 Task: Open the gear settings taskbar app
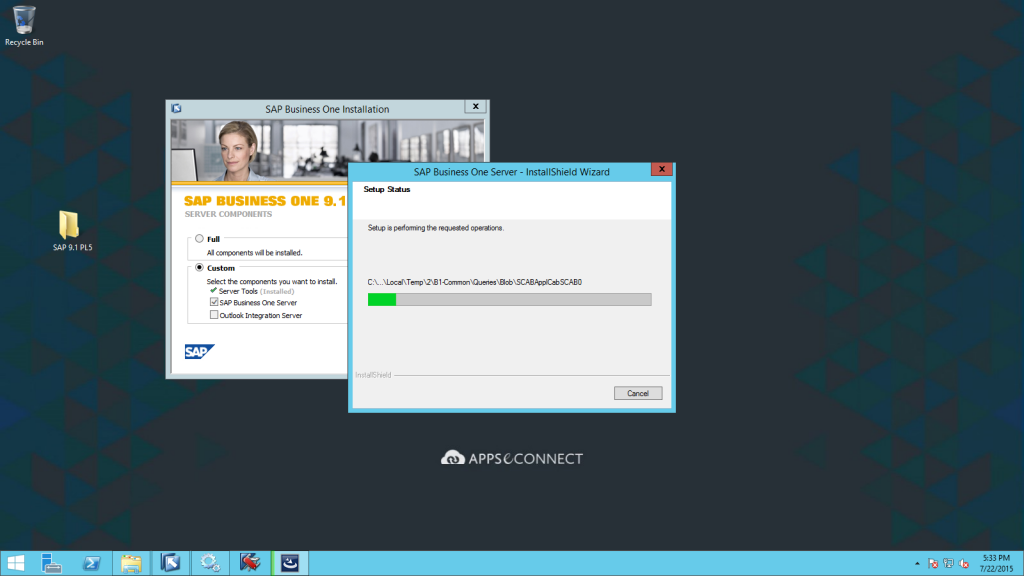[x=210, y=563]
